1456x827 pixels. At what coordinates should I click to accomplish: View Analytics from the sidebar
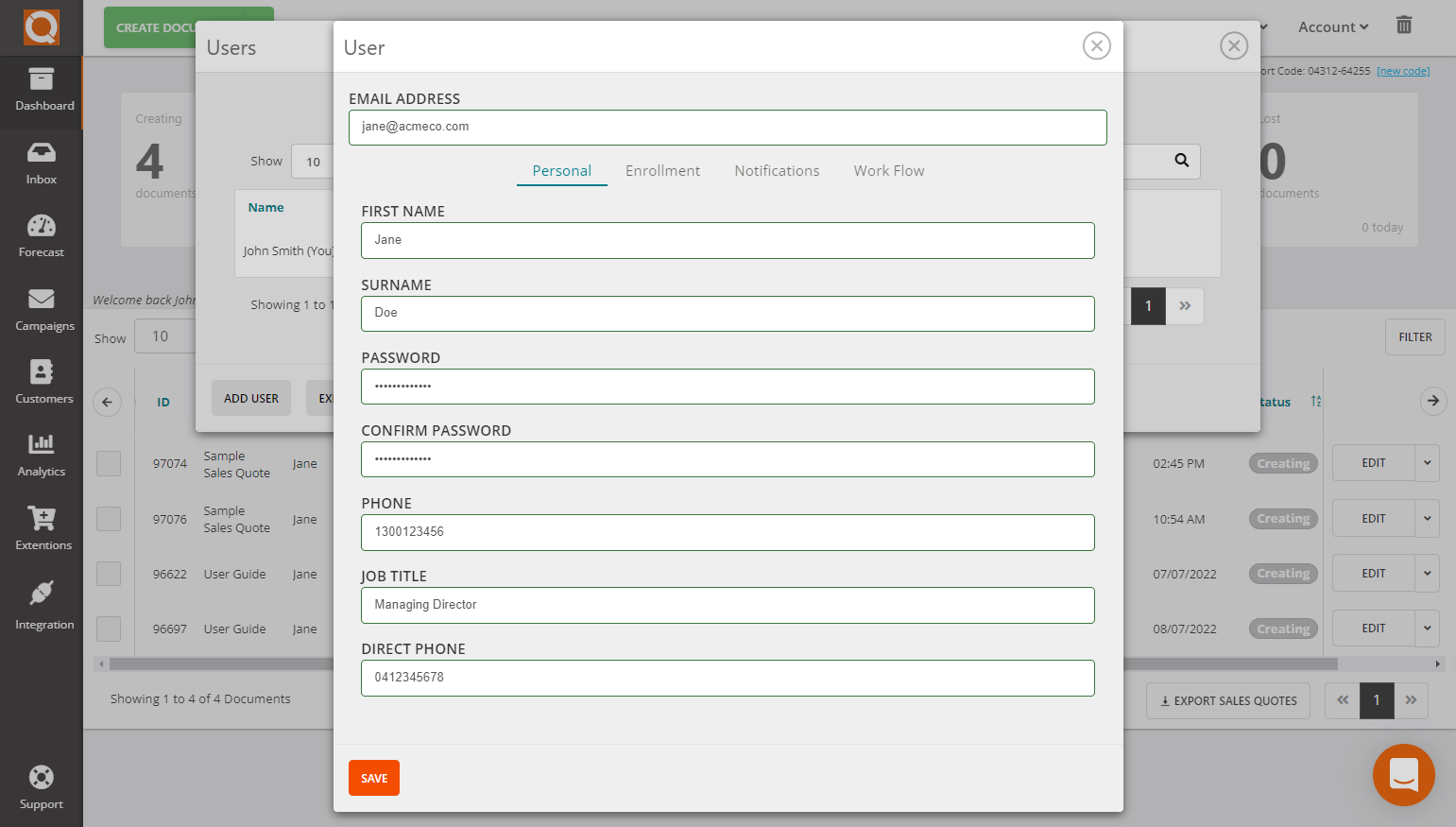click(x=42, y=456)
